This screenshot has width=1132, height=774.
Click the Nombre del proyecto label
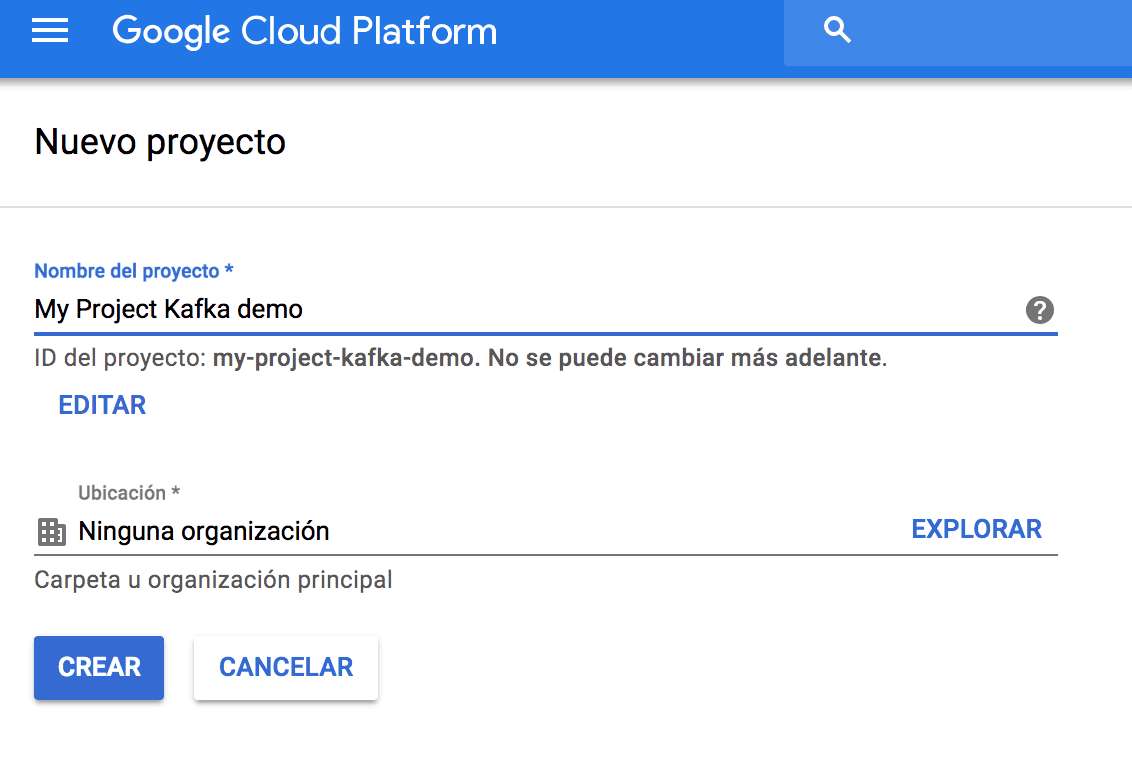[x=134, y=271]
